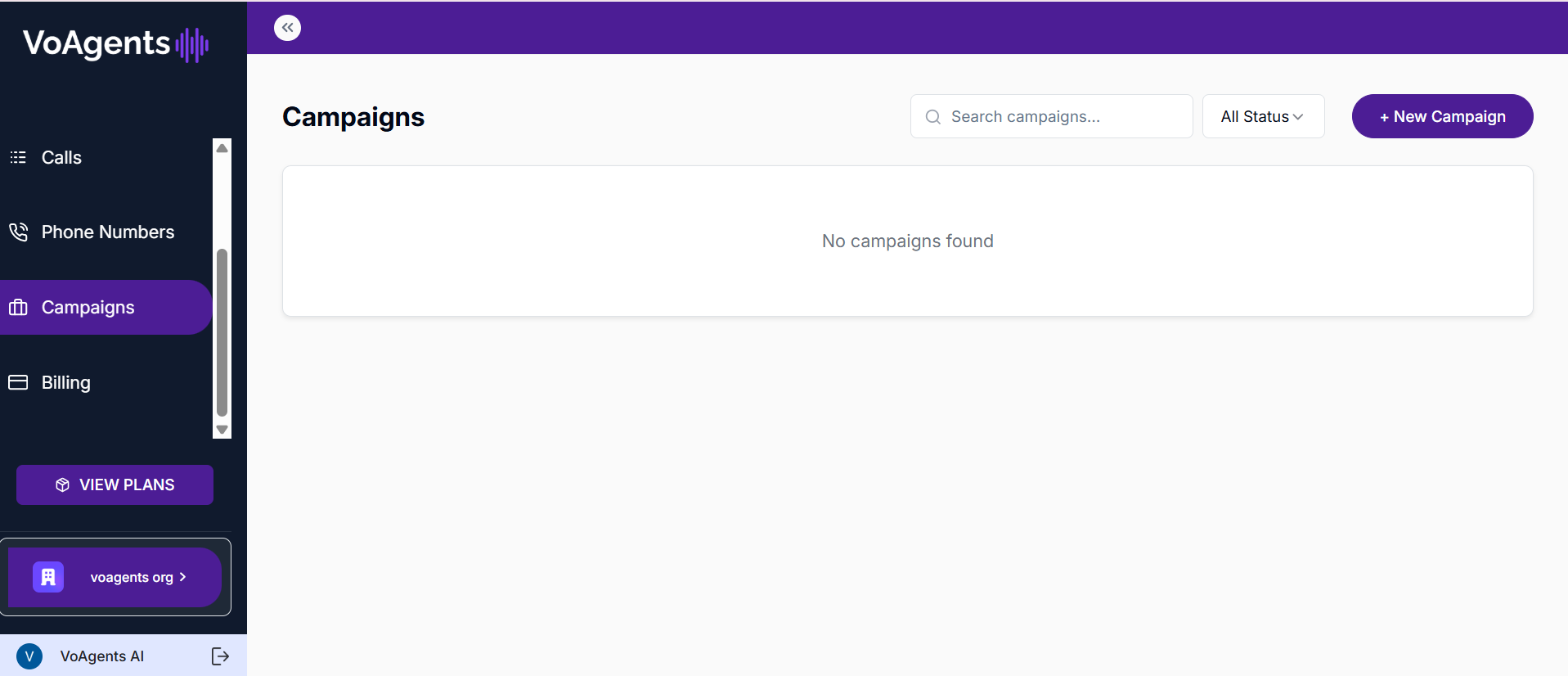Click the VIEW PLANS button

115,484
